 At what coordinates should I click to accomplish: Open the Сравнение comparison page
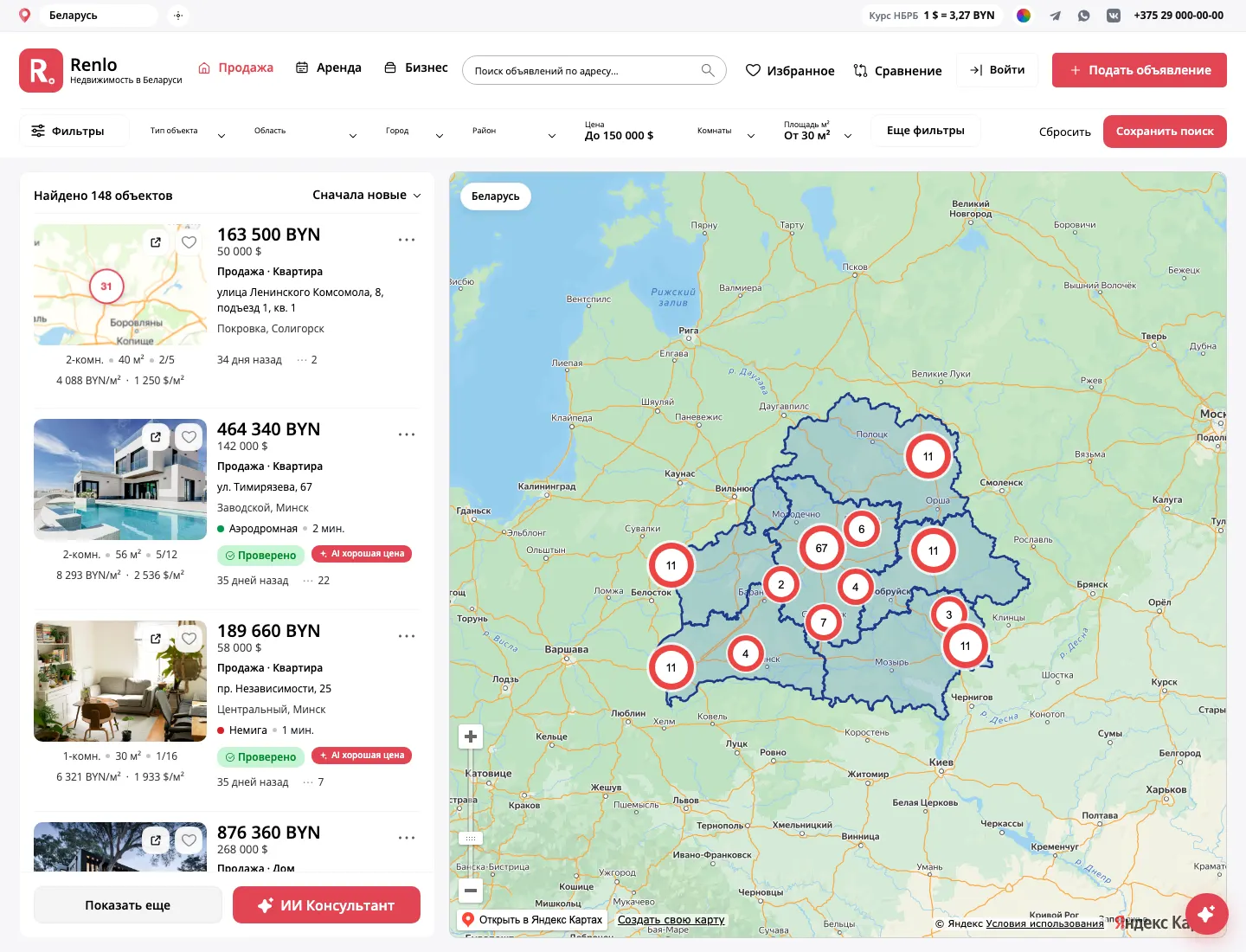pyautogui.click(x=897, y=71)
